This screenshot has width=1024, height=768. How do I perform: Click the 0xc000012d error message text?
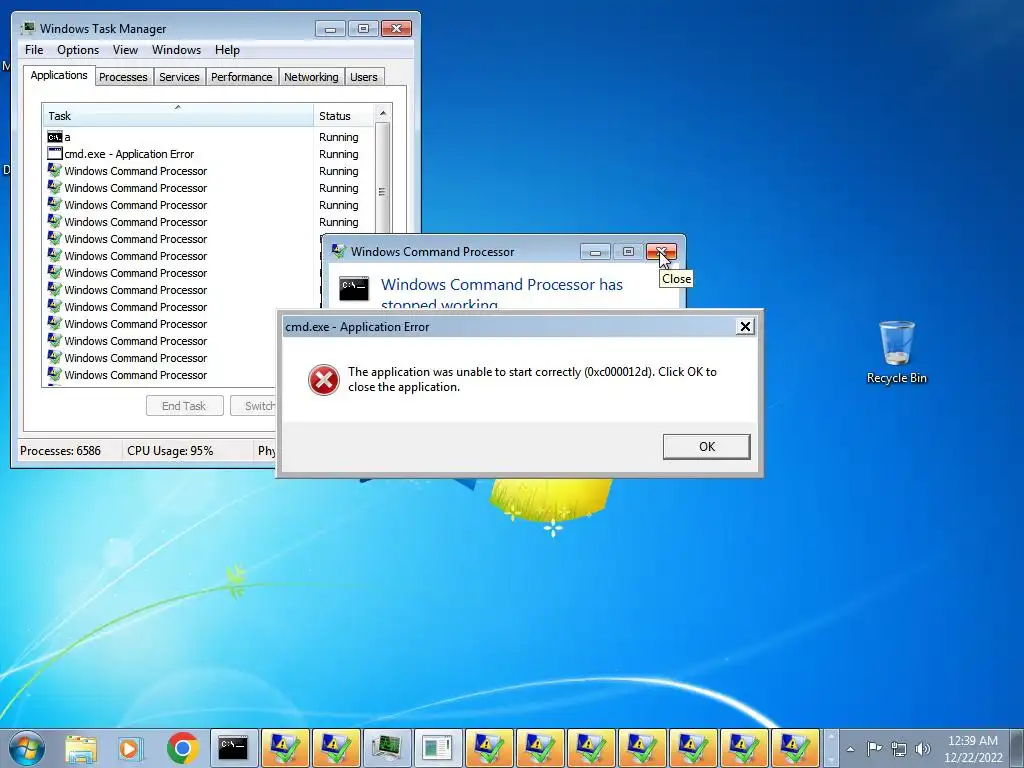tap(532, 379)
